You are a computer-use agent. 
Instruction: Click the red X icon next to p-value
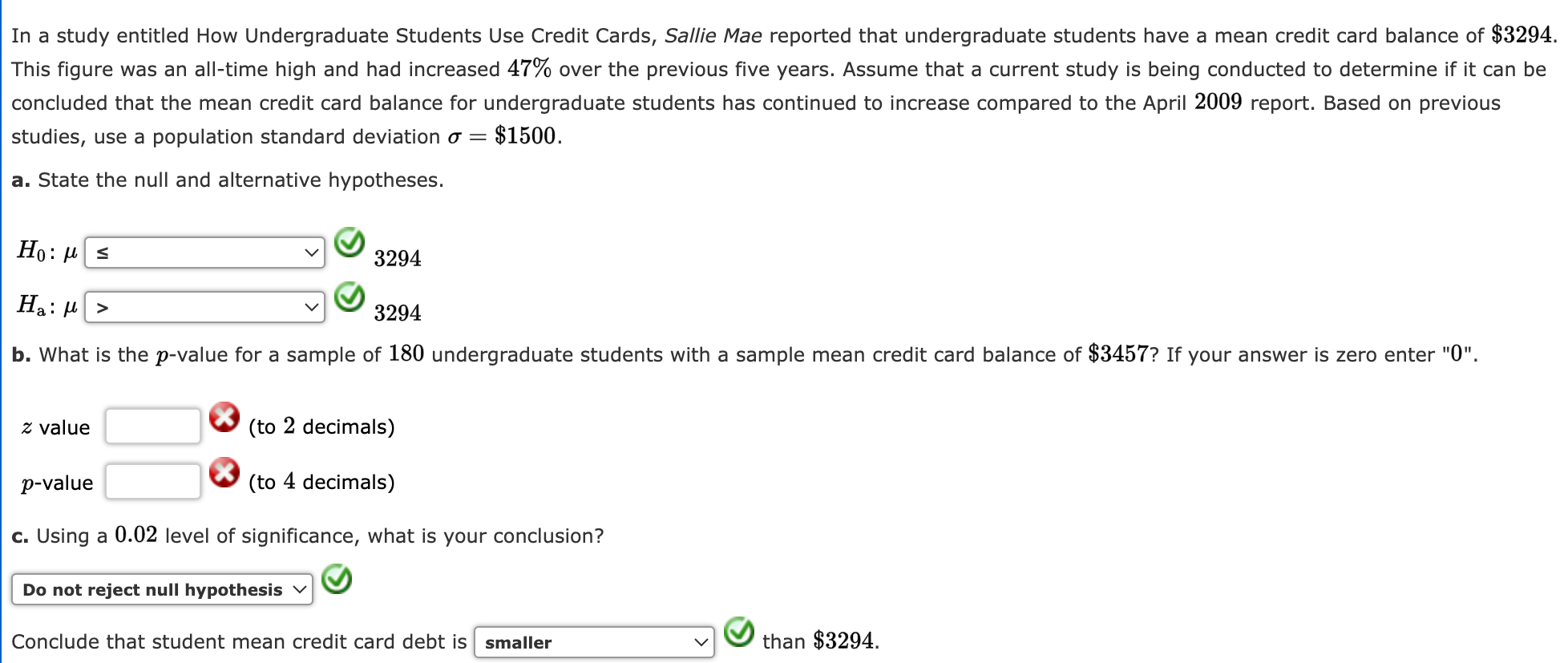coord(224,472)
